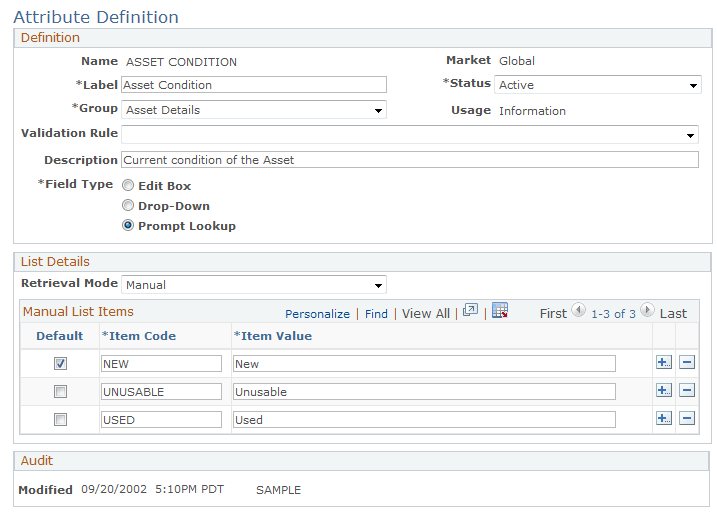Sort by the Item Code column header
Viewport: 717px width, 512px height.
[x=139, y=336]
